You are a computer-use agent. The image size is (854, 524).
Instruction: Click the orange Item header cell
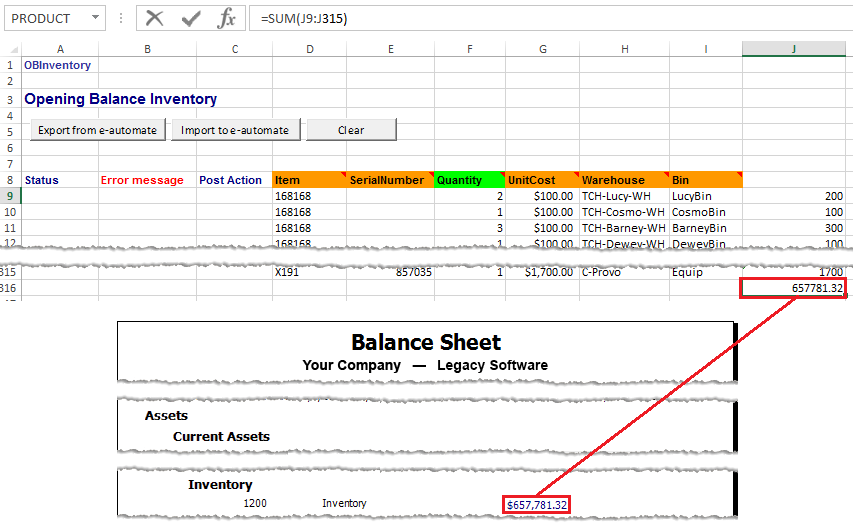(308, 180)
